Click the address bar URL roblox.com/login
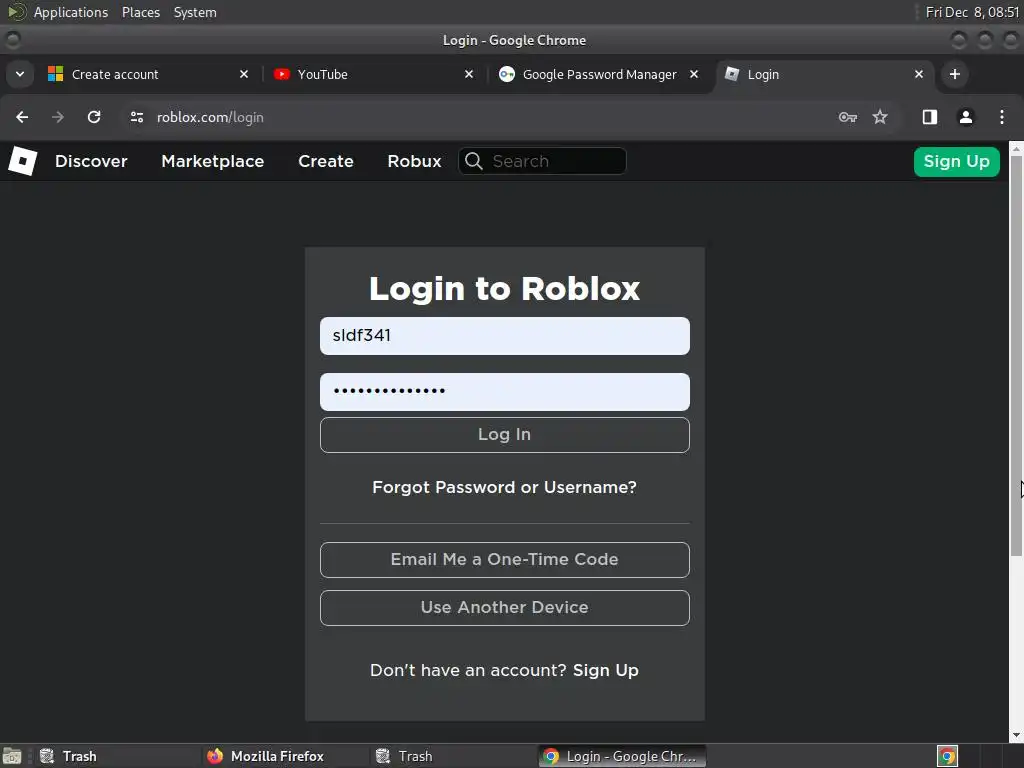This screenshot has width=1024, height=768. point(210,117)
